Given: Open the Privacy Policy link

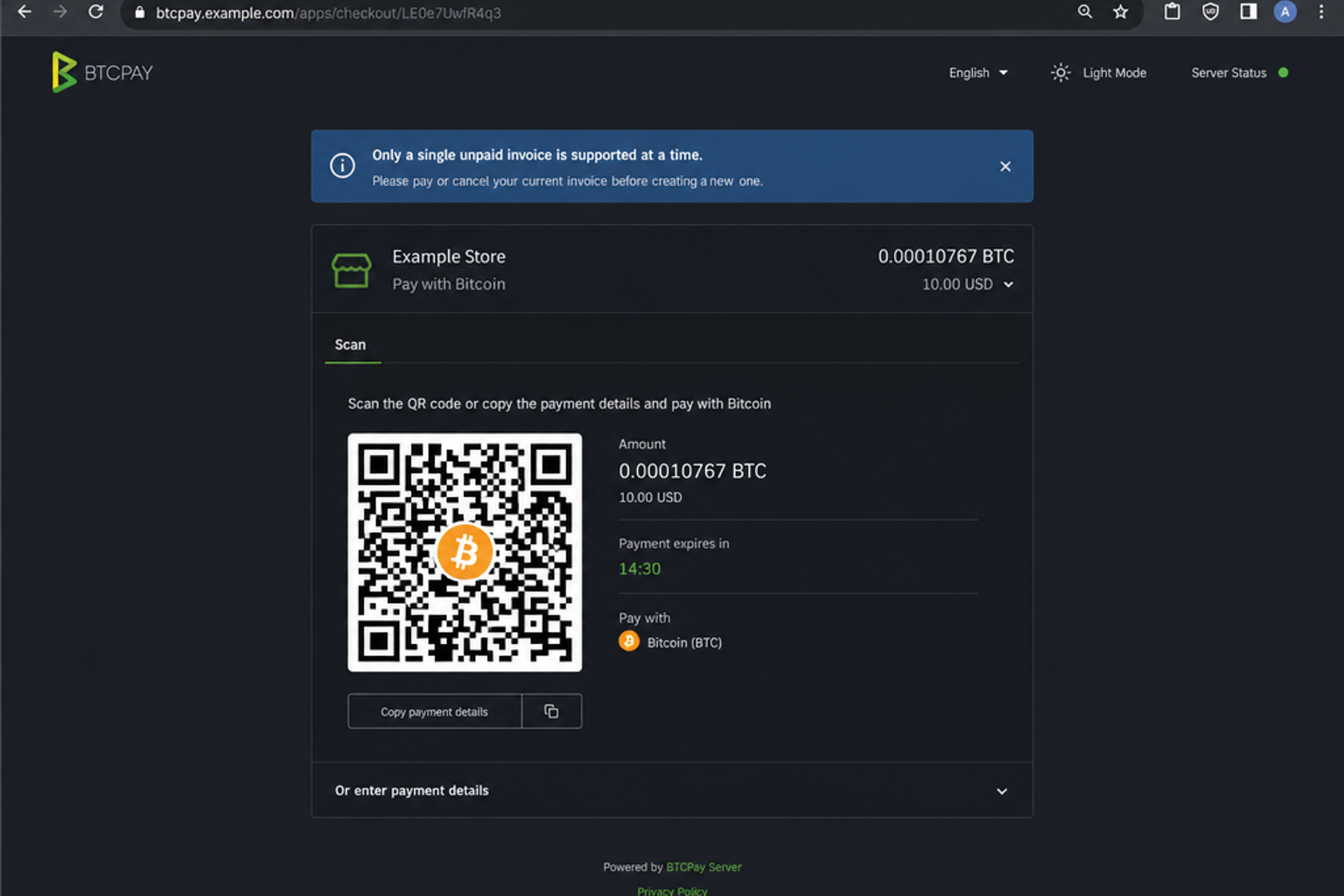Looking at the screenshot, I should pyautogui.click(x=672, y=890).
